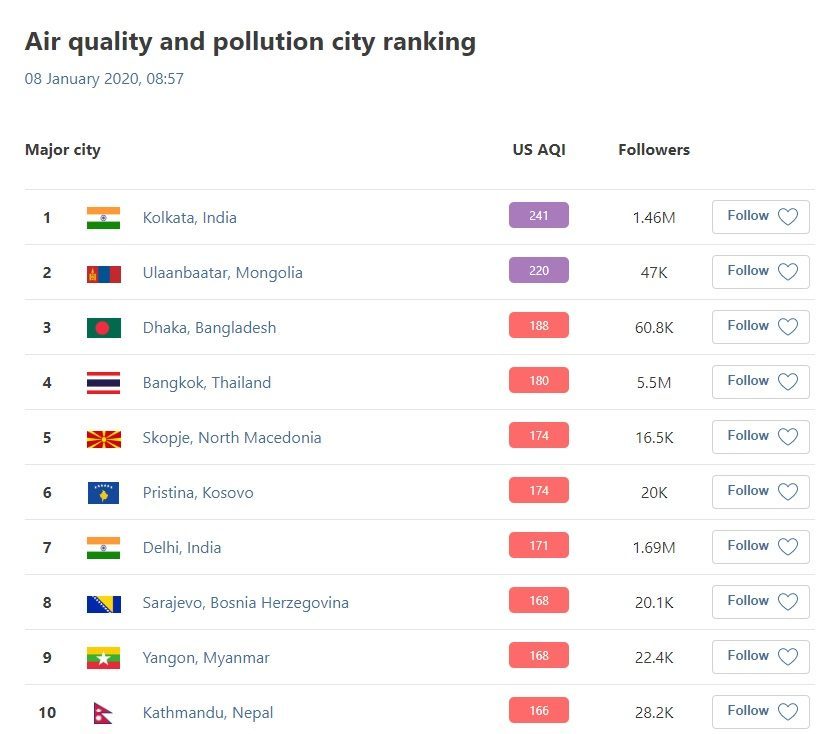Click the Mongolia flag icon
Viewport: 817px width, 734px height.
[103, 273]
